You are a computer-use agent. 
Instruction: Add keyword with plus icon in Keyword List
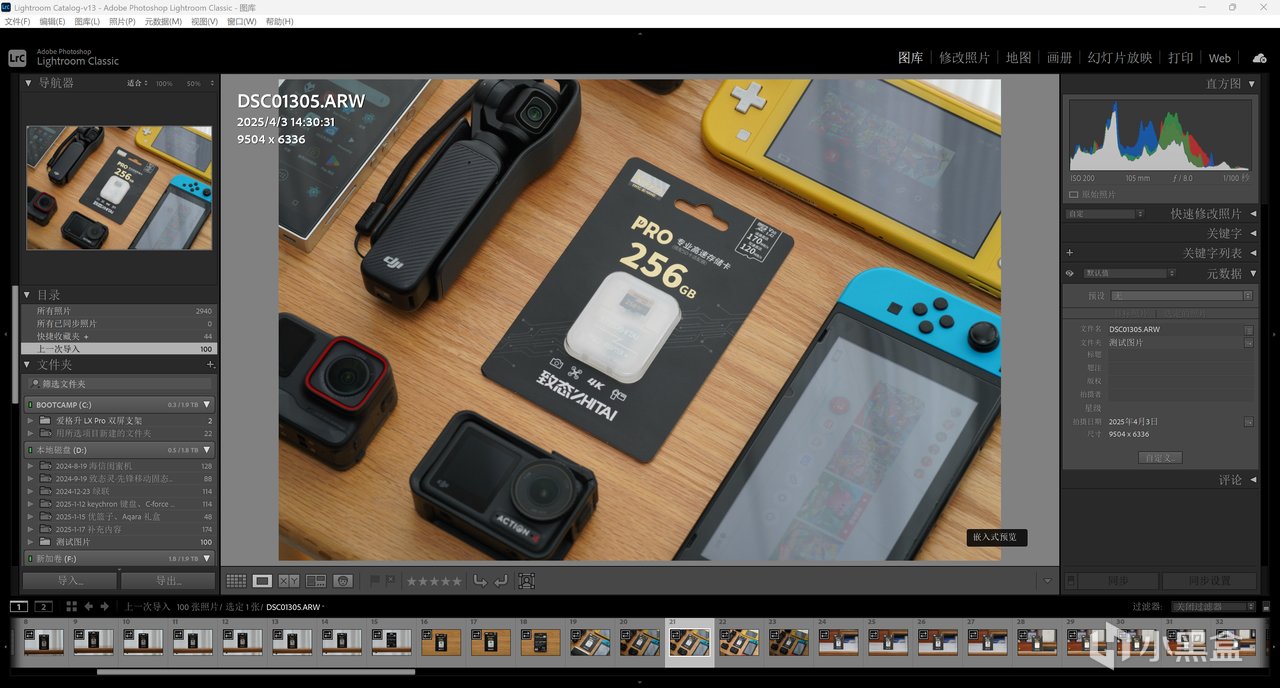tap(1069, 253)
